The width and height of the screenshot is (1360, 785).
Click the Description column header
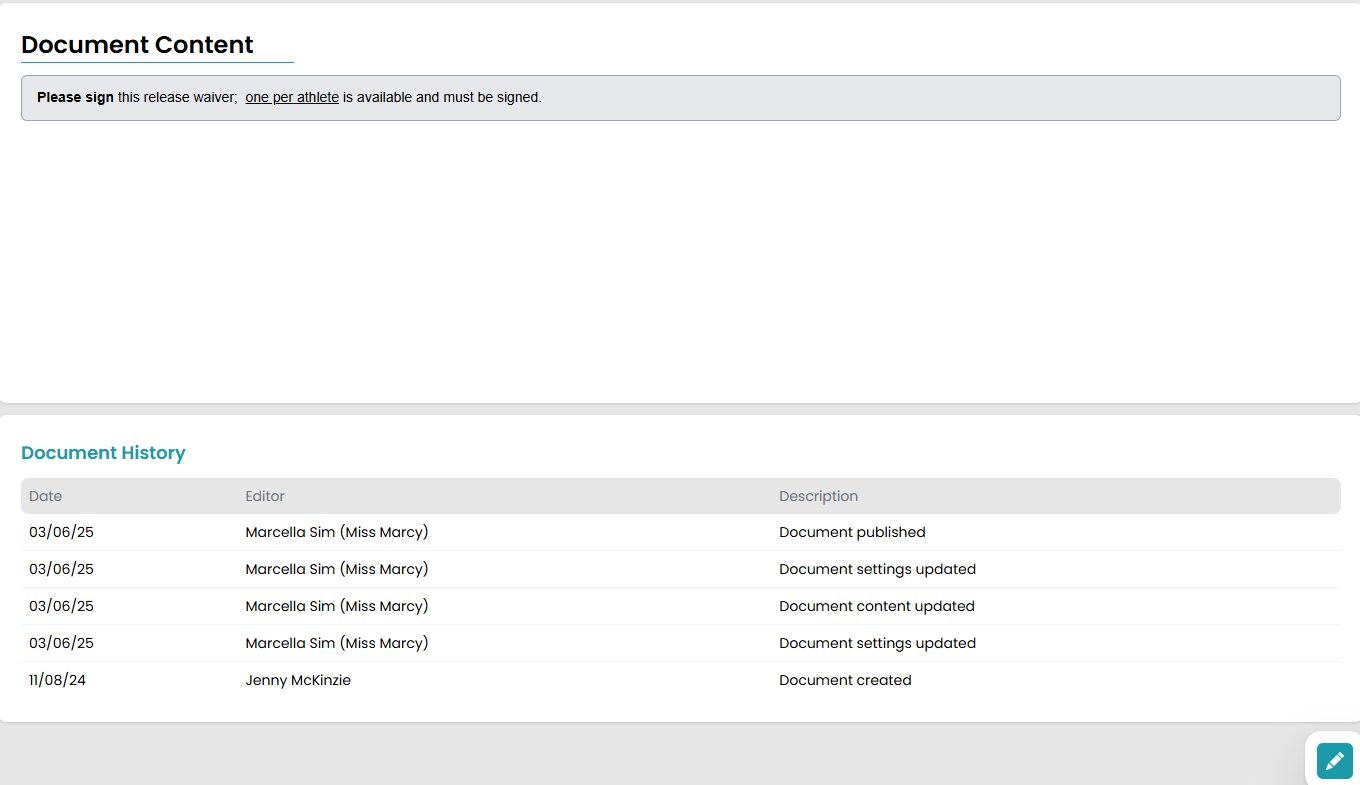click(x=818, y=496)
